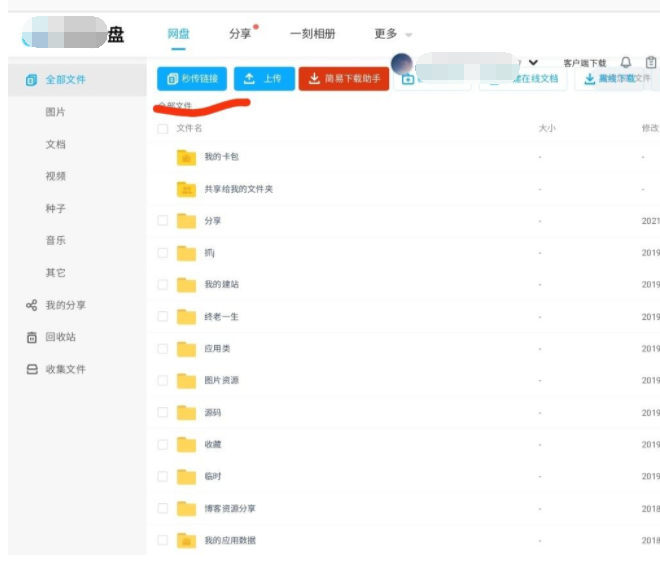Open 回收站 in the sidebar

[x=61, y=337]
